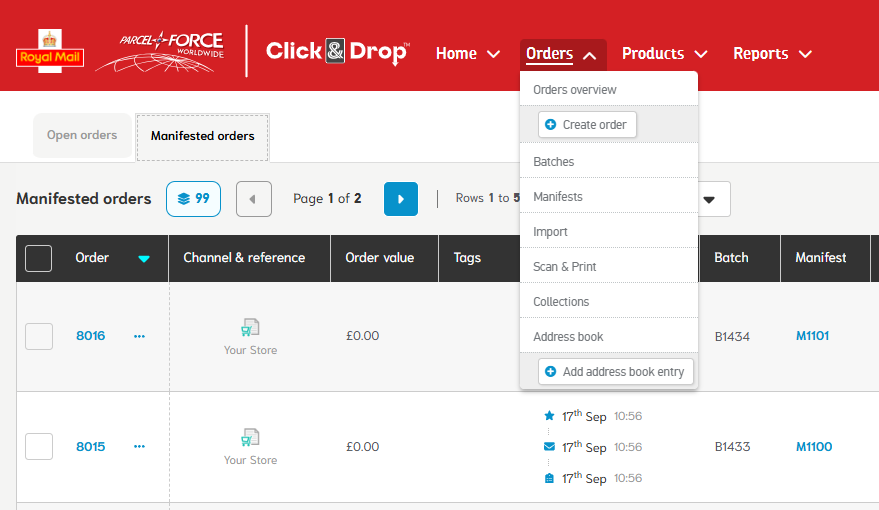Open manifest M1101 link

pos(812,336)
